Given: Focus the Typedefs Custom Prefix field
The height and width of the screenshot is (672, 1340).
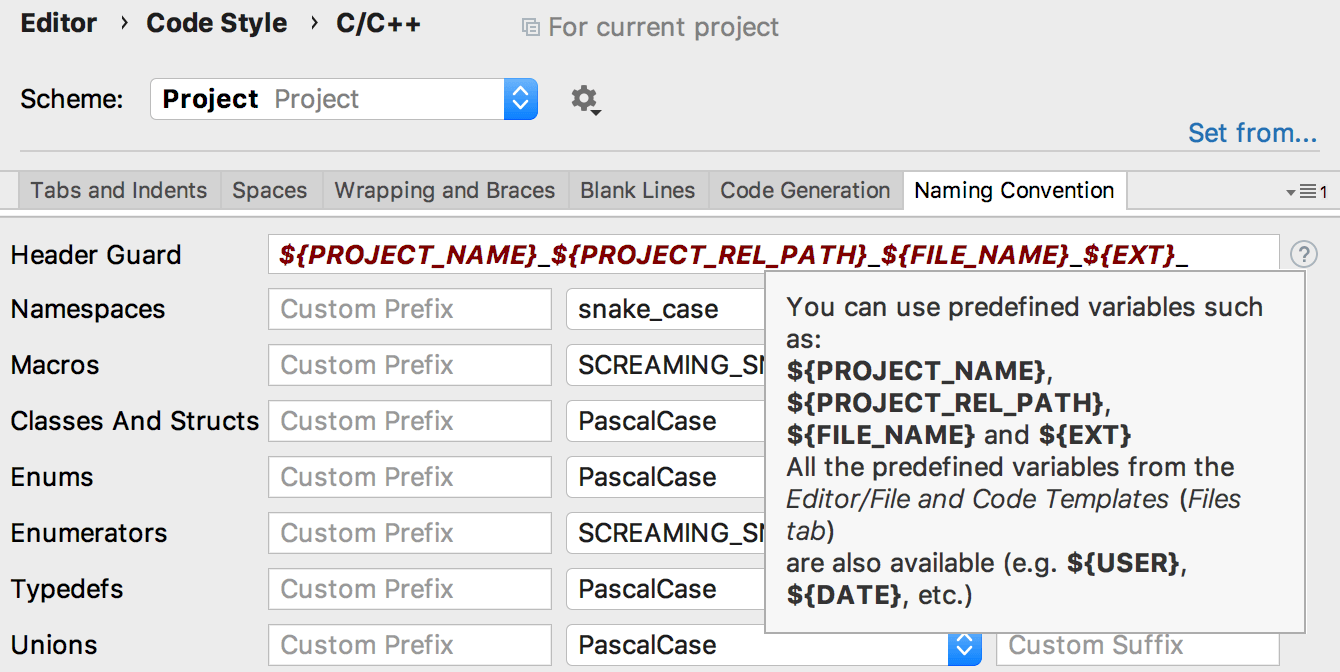Looking at the screenshot, I should tap(409, 589).
